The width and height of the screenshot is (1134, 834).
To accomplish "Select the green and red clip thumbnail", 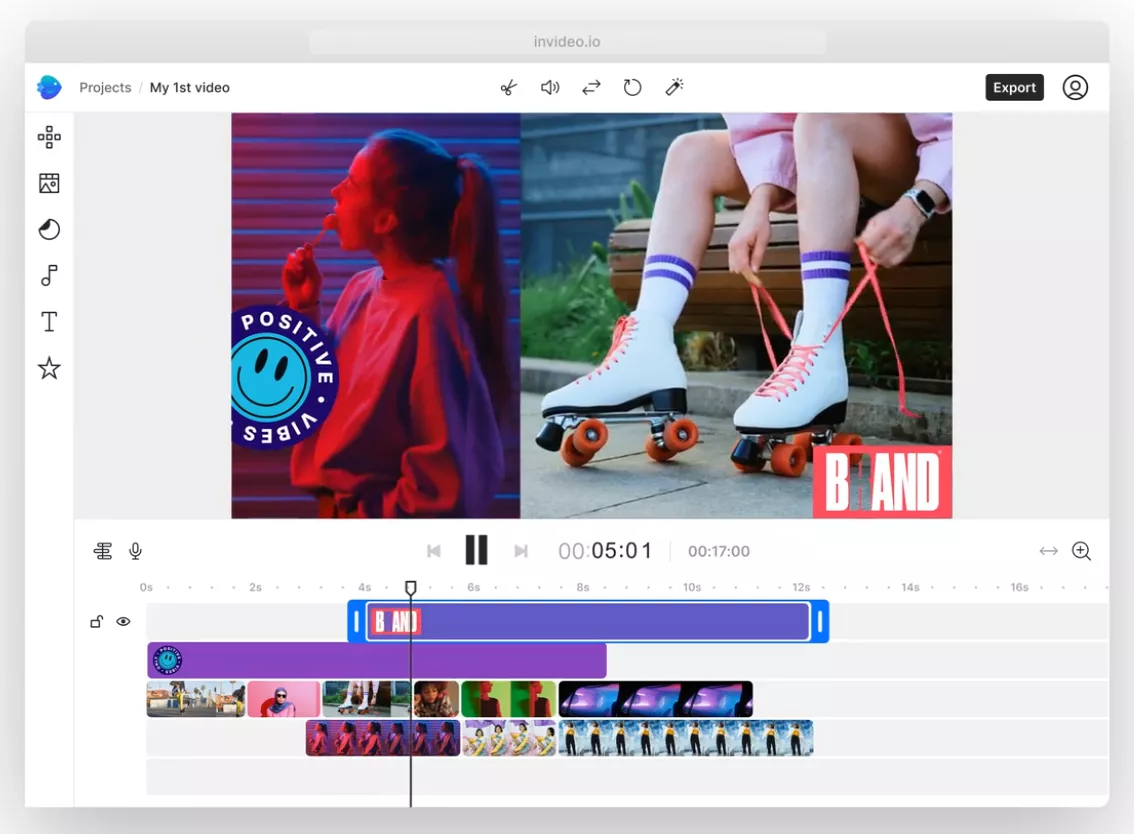I will [508, 699].
